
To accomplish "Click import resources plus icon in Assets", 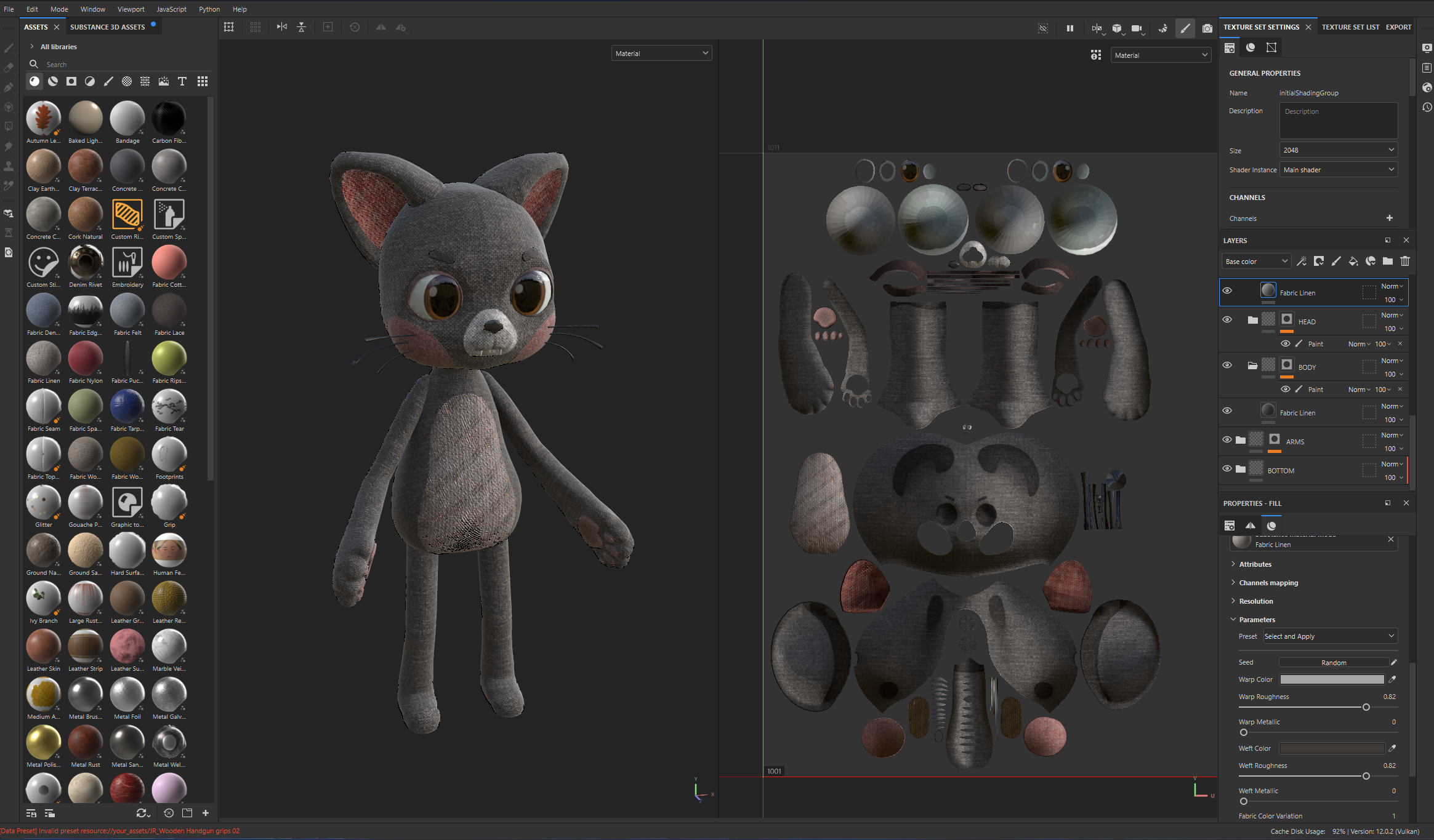I will click(x=206, y=813).
